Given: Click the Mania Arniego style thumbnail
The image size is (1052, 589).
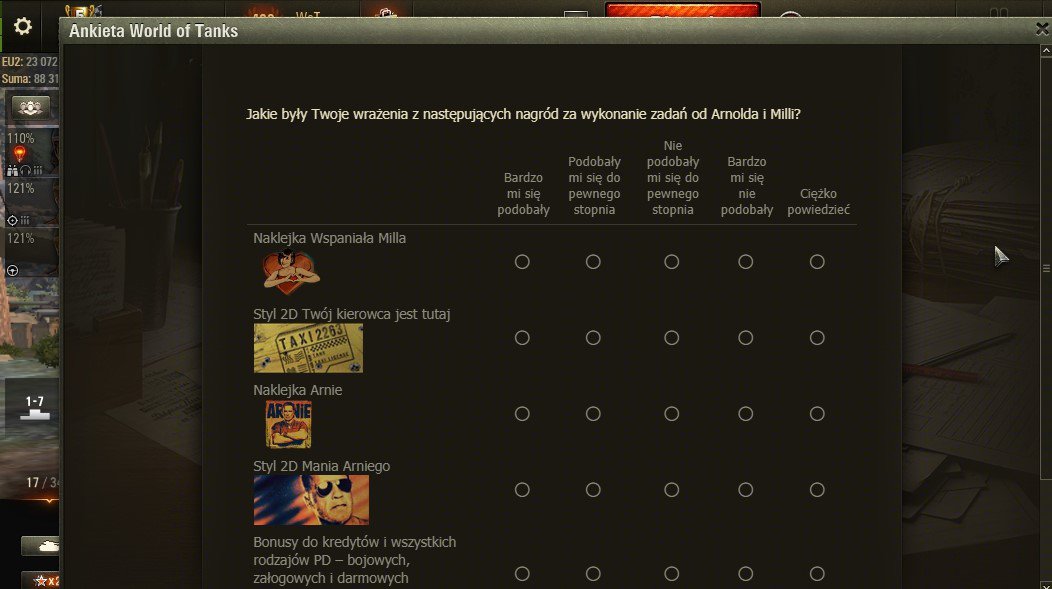Looking at the screenshot, I should point(311,500).
